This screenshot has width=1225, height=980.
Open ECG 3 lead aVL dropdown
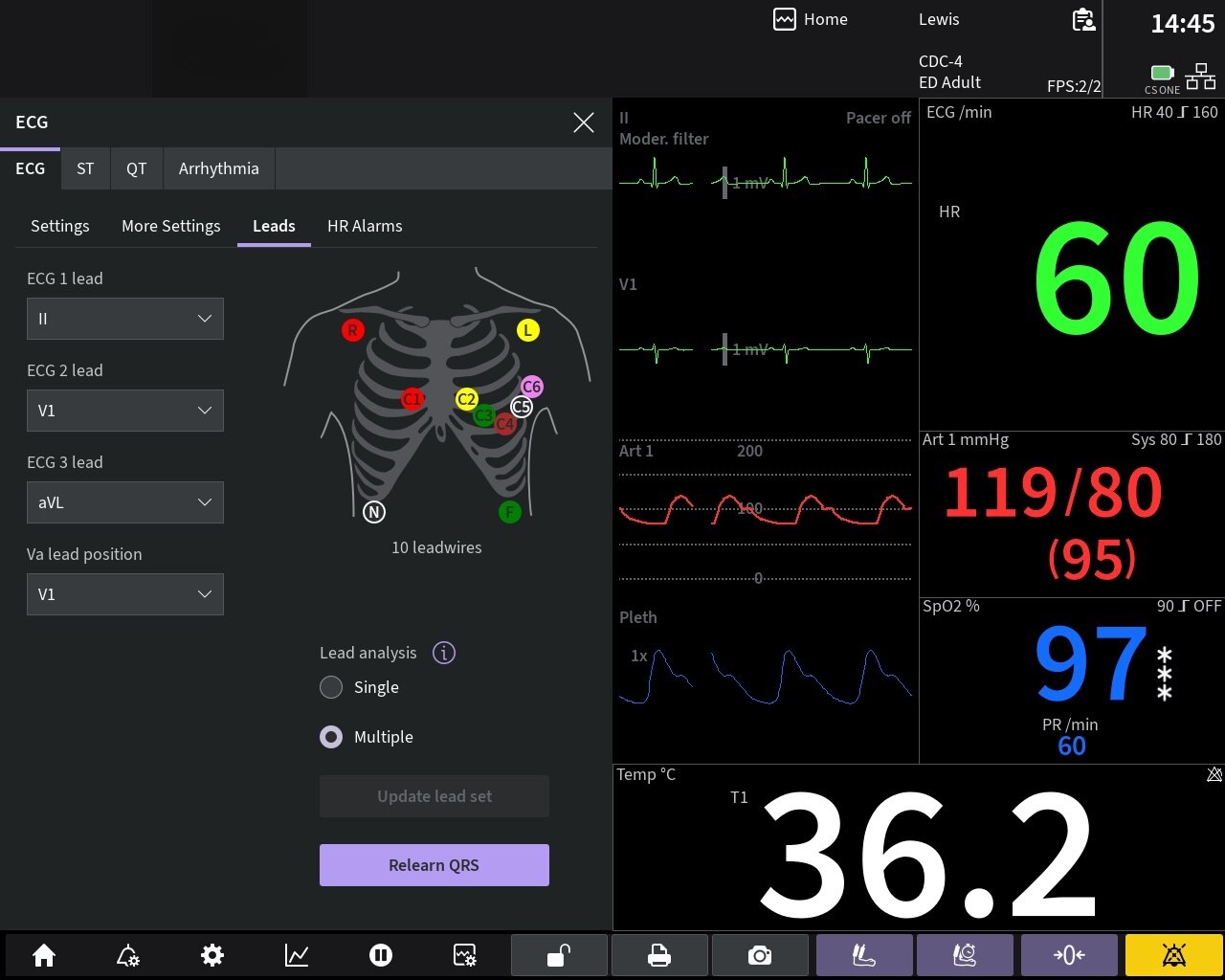125,502
